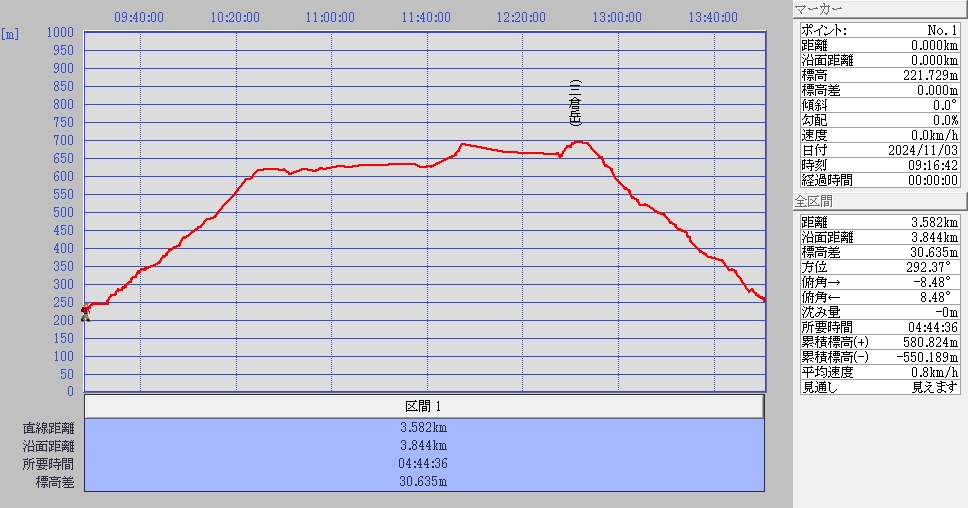Viewport: 968px width, 508px height.
Task: Click the 13:40:00 time axis label
Action: [714, 17]
